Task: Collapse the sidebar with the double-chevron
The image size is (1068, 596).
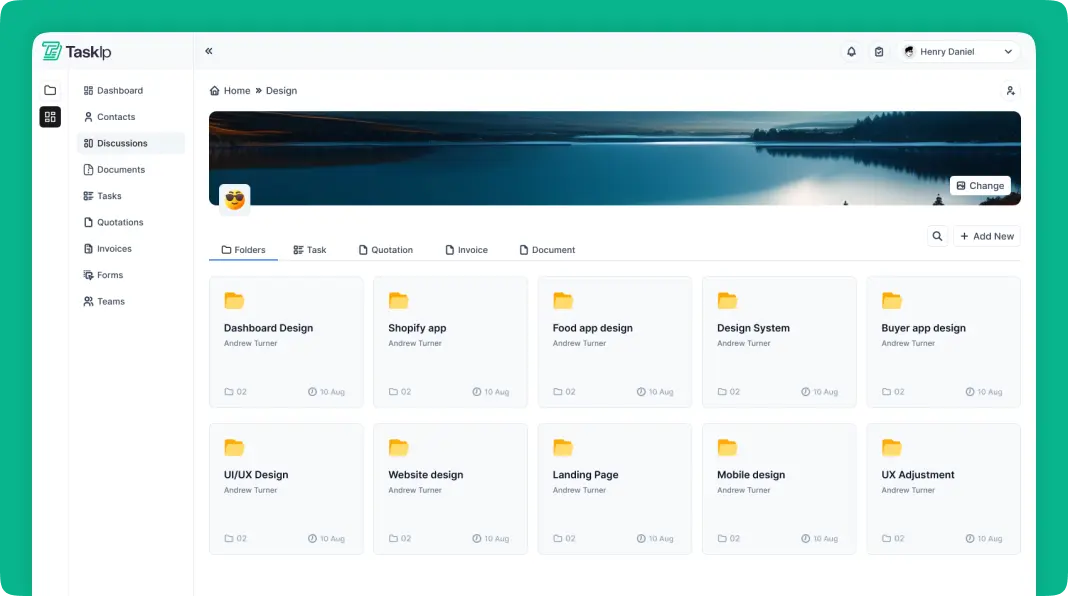Action: coord(209,50)
